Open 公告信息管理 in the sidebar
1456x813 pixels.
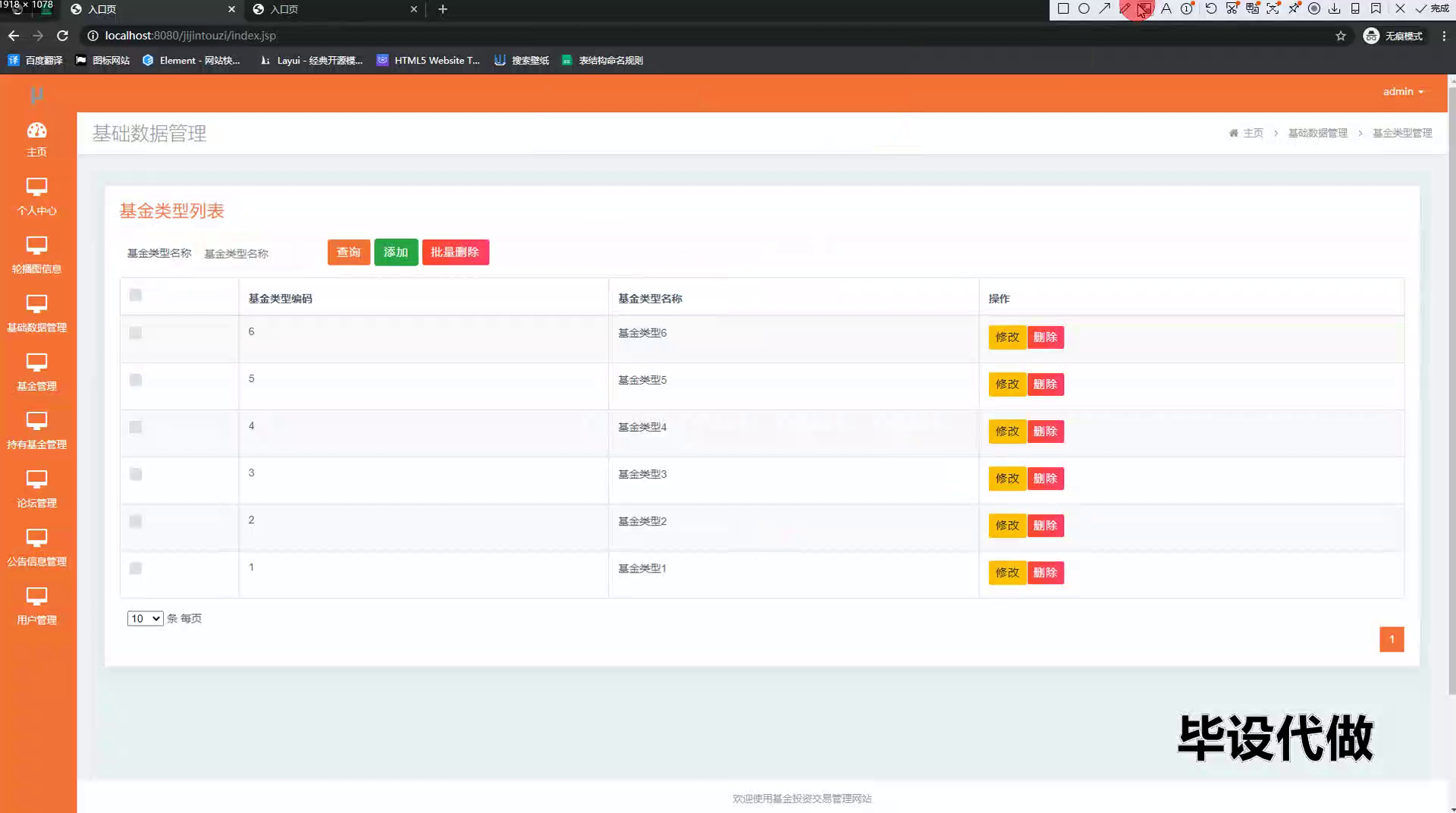pyautogui.click(x=36, y=548)
